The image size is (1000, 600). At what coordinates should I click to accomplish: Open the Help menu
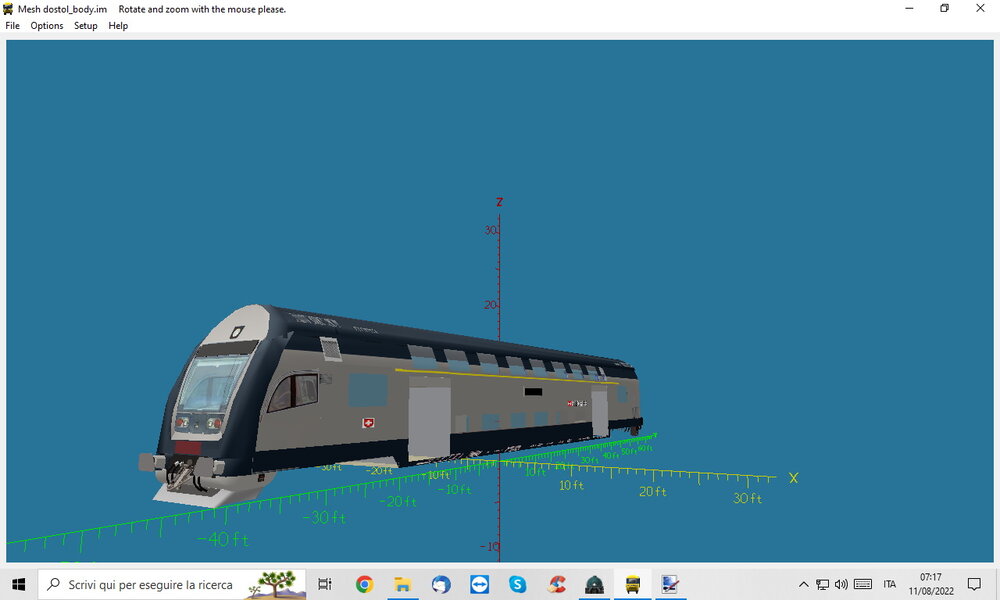click(118, 26)
